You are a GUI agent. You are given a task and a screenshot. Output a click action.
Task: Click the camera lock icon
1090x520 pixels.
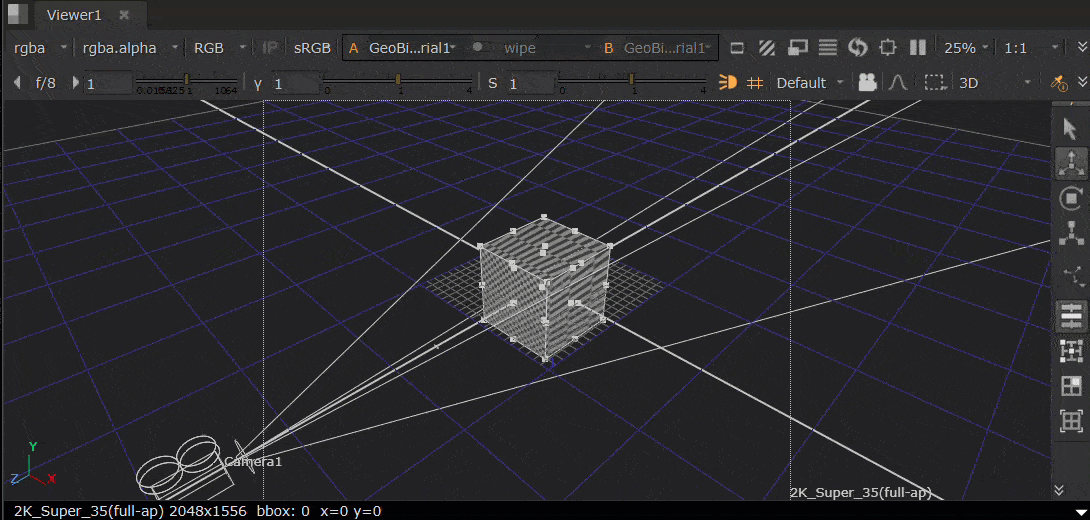point(868,82)
